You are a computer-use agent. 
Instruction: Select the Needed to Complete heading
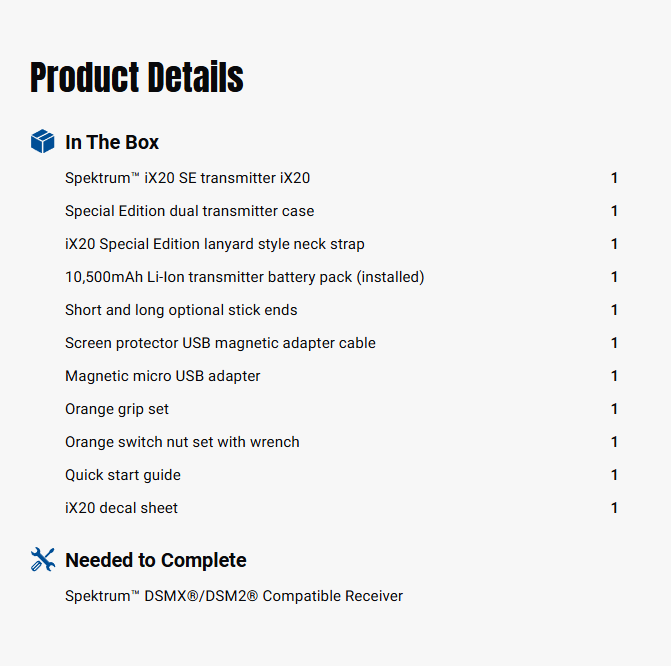pos(155,560)
